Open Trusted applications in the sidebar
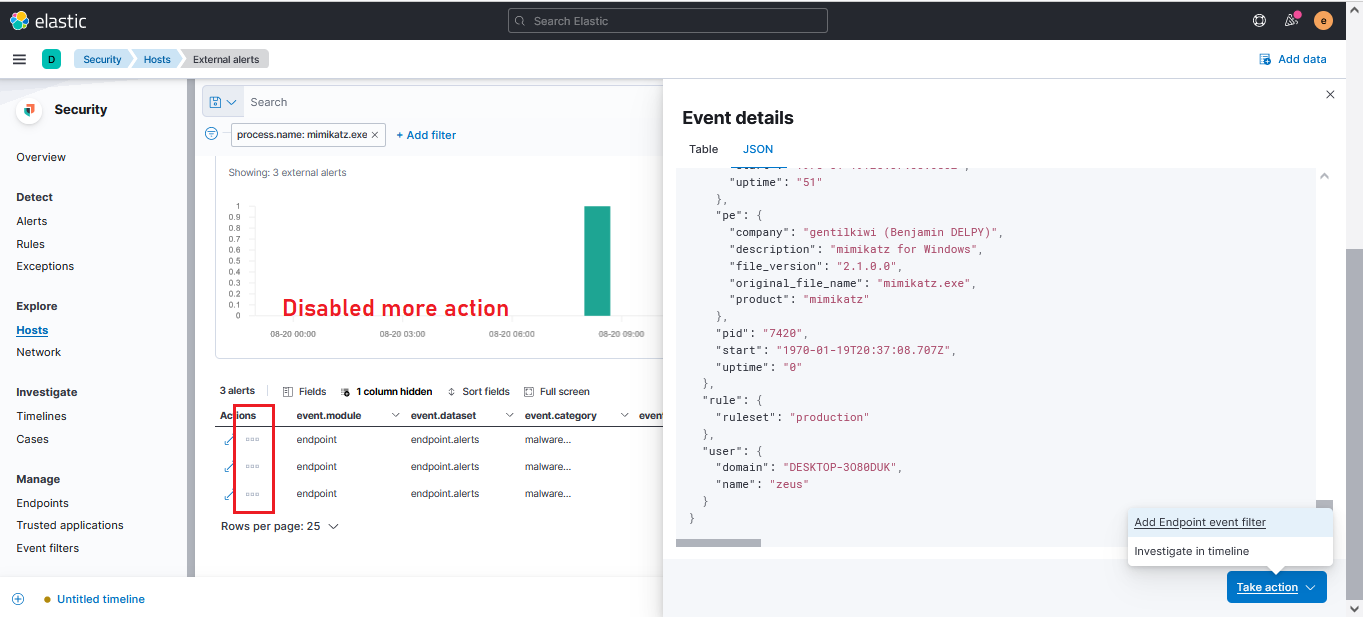Screen dimensions: 1363x617 70,525
